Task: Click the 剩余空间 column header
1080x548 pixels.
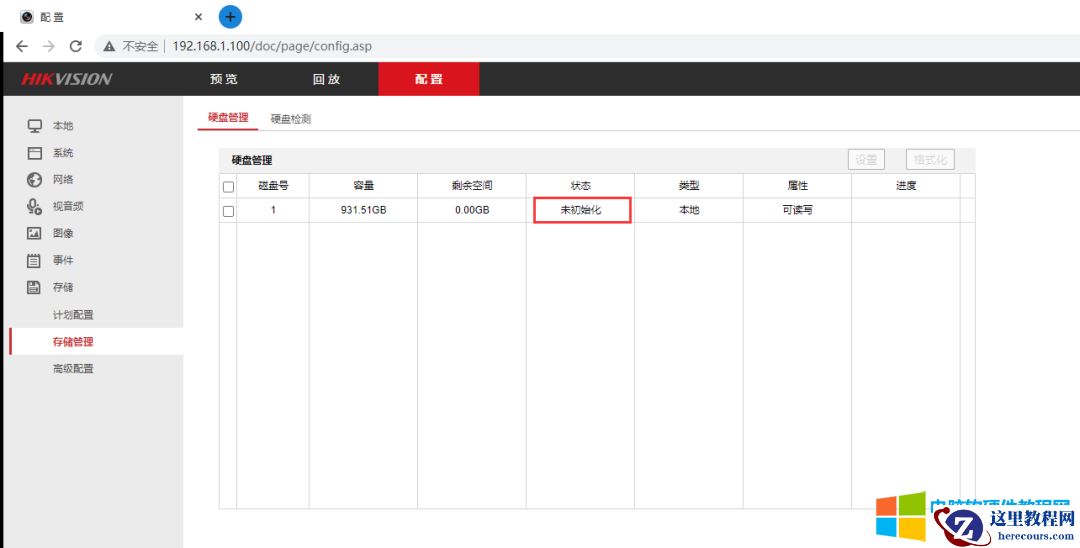Action: pos(472,186)
